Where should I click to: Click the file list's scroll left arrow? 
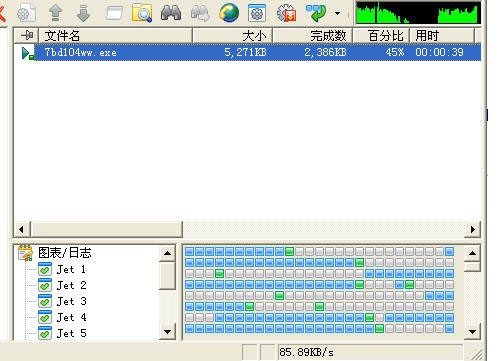click(x=22, y=229)
